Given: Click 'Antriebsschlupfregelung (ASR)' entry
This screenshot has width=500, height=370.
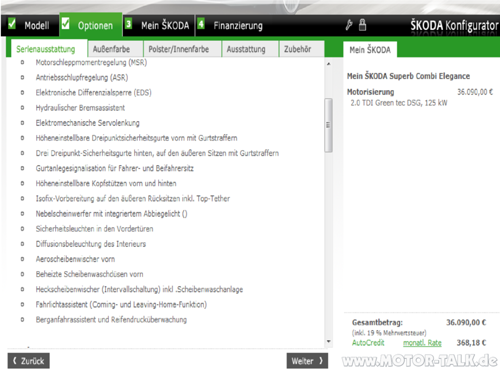Looking at the screenshot, I should (x=82, y=77).
